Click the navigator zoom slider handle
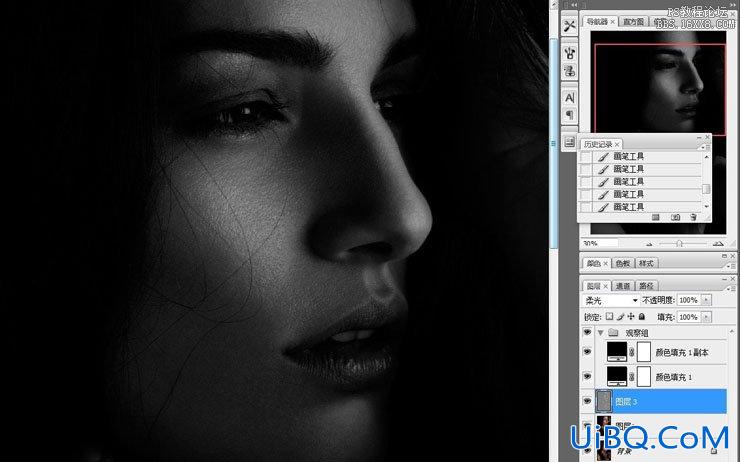740x462 pixels. tap(679, 244)
